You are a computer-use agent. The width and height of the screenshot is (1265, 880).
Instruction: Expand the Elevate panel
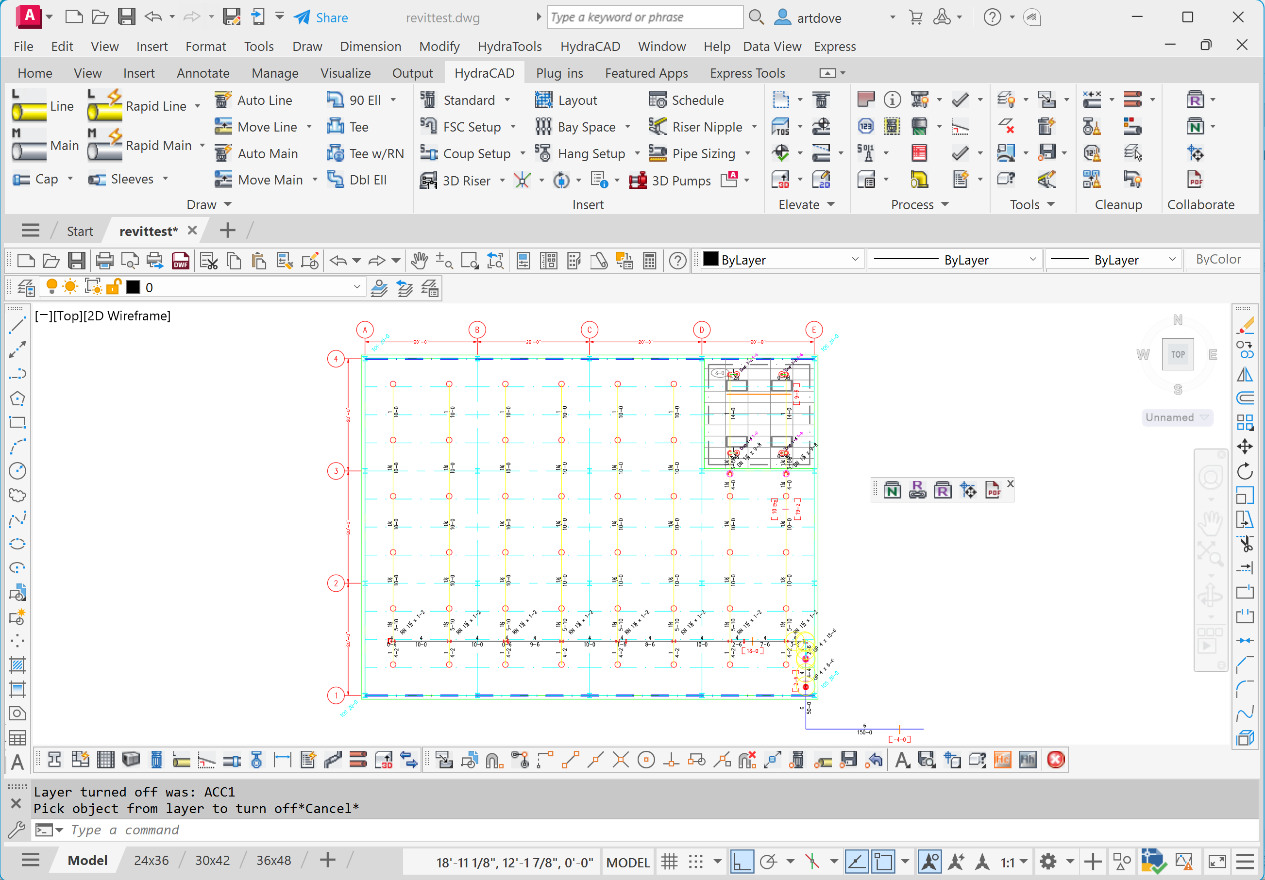pyautogui.click(x=806, y=205)
